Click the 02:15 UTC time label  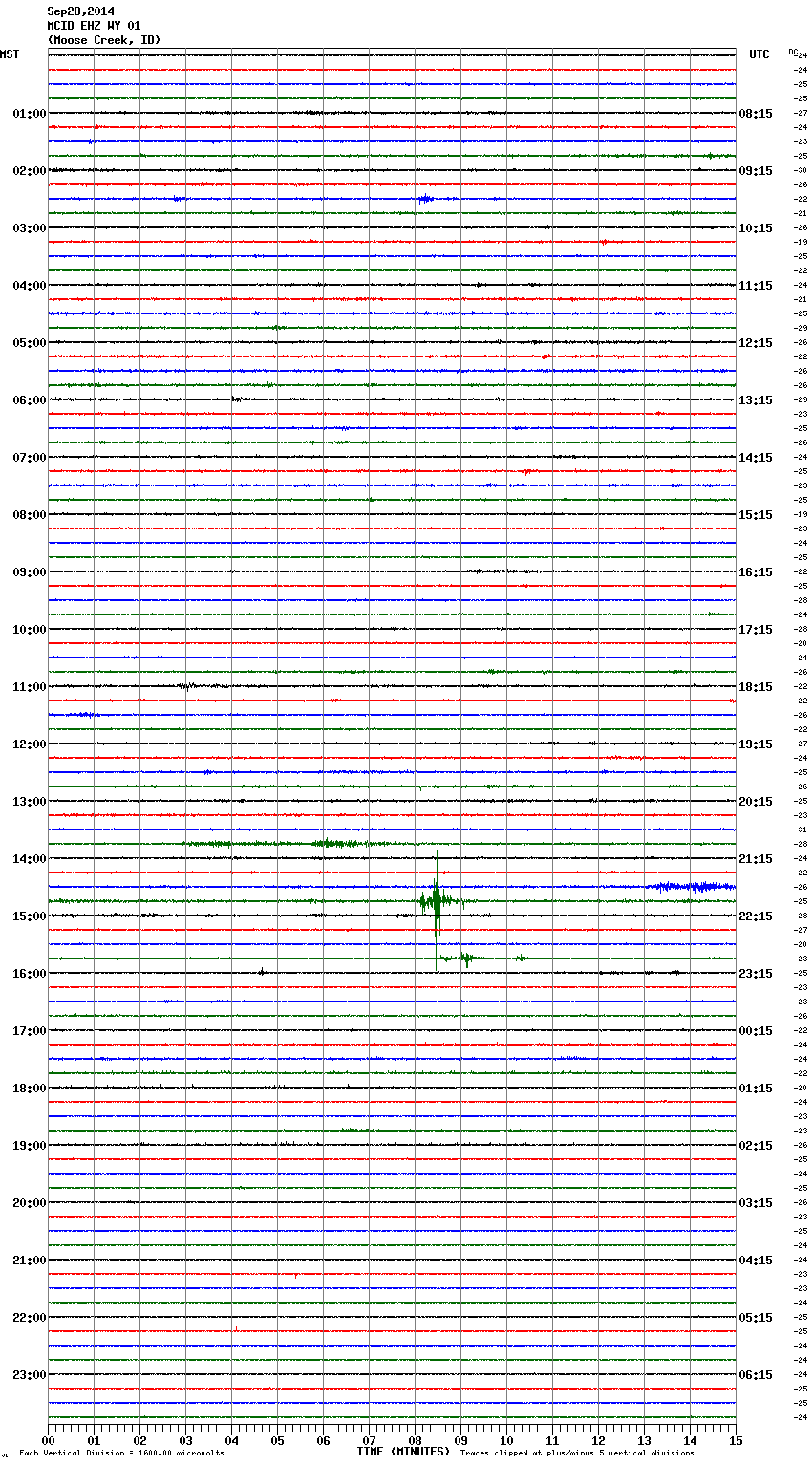click(756, 1146)
